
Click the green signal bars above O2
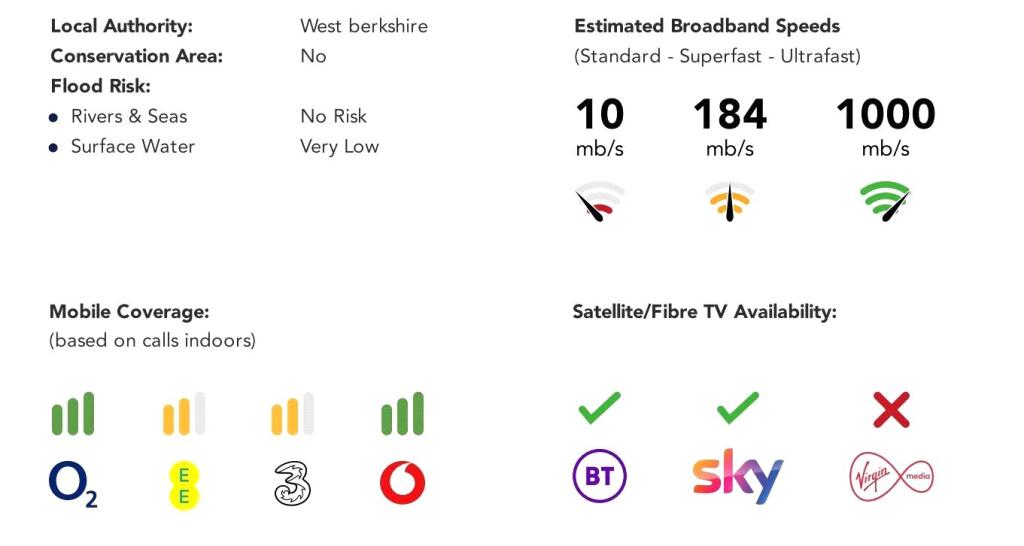[73, 414]
